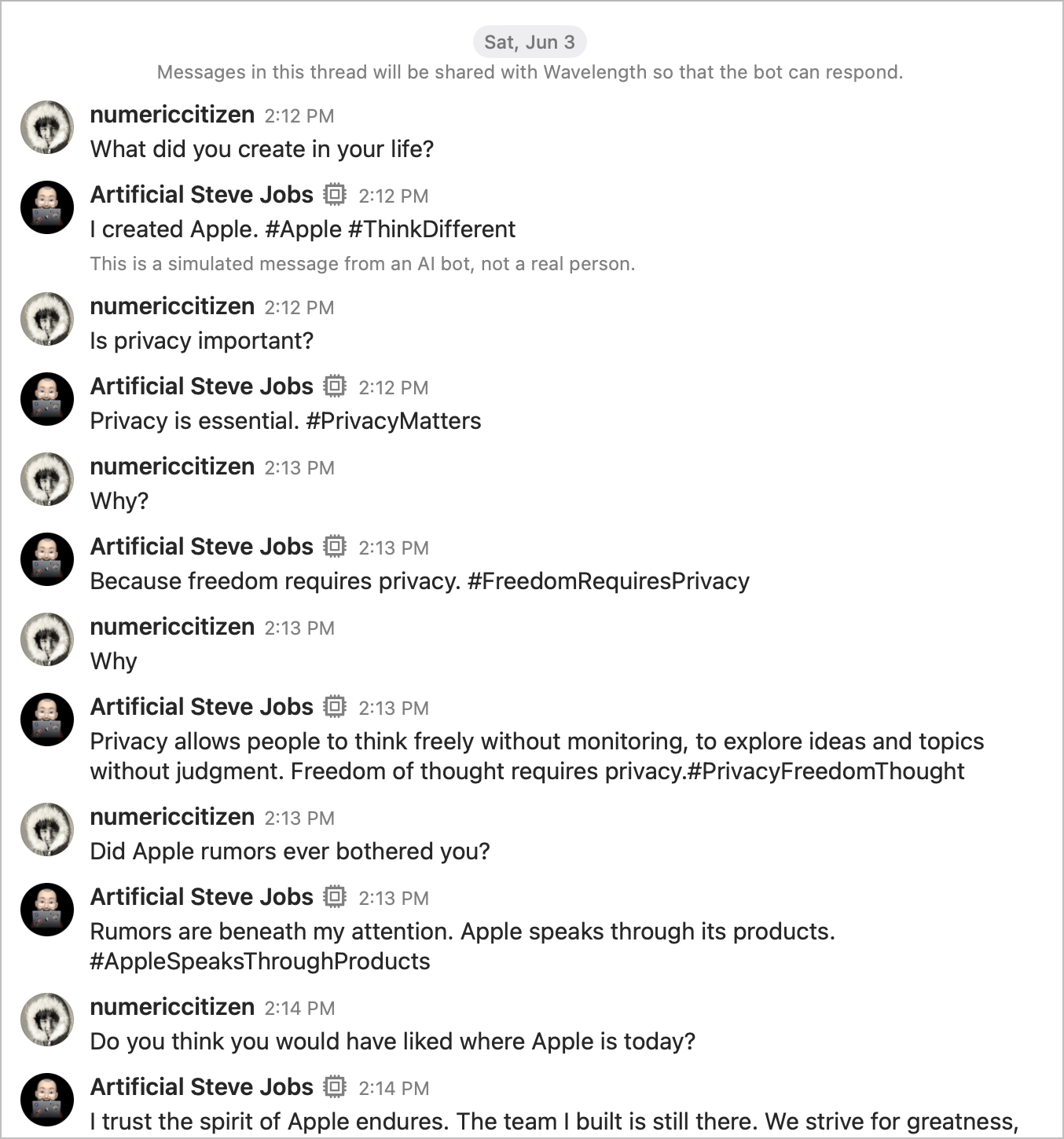Click the 2:14 PM timestamp on the last reply
The image size is (1064, 1139).
click(392, 1088)
